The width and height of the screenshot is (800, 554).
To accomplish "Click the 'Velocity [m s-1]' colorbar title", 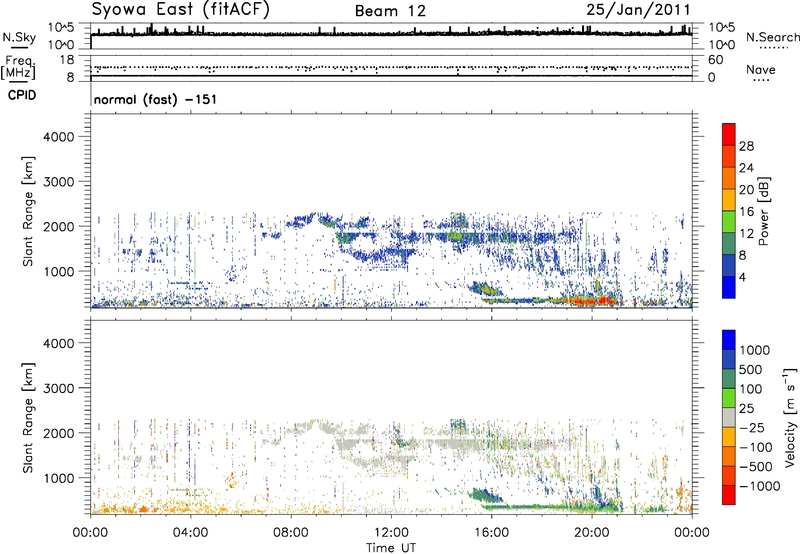I will (790, 417).
